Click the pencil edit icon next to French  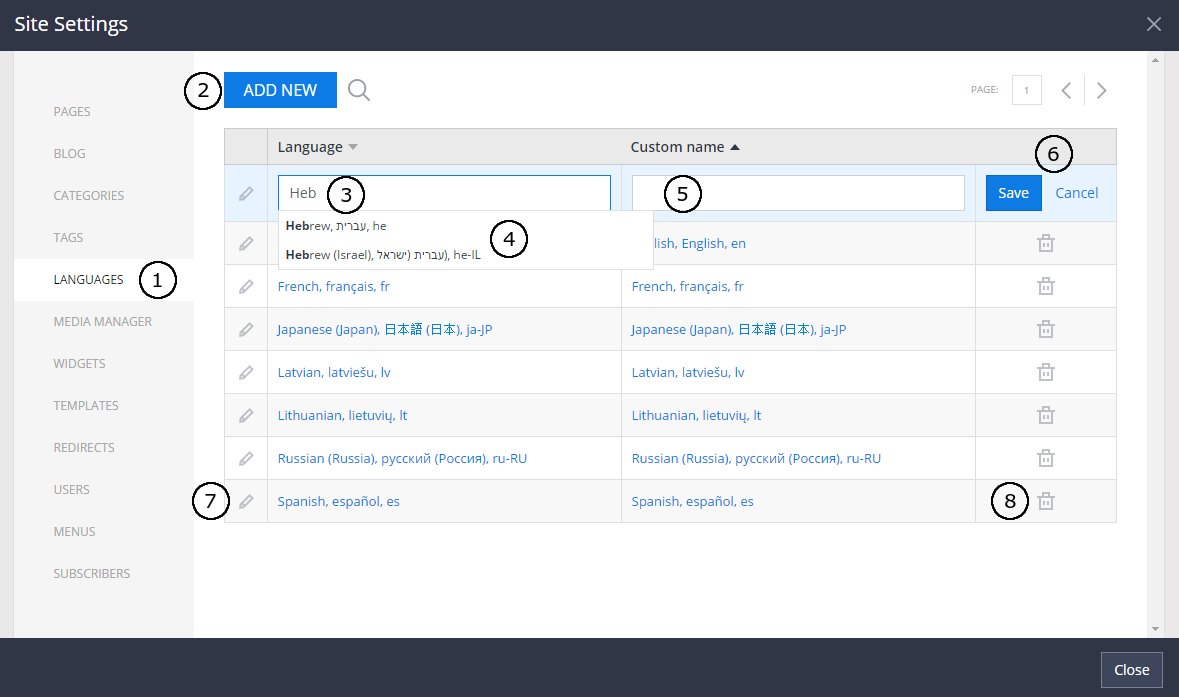click(246, 285)
